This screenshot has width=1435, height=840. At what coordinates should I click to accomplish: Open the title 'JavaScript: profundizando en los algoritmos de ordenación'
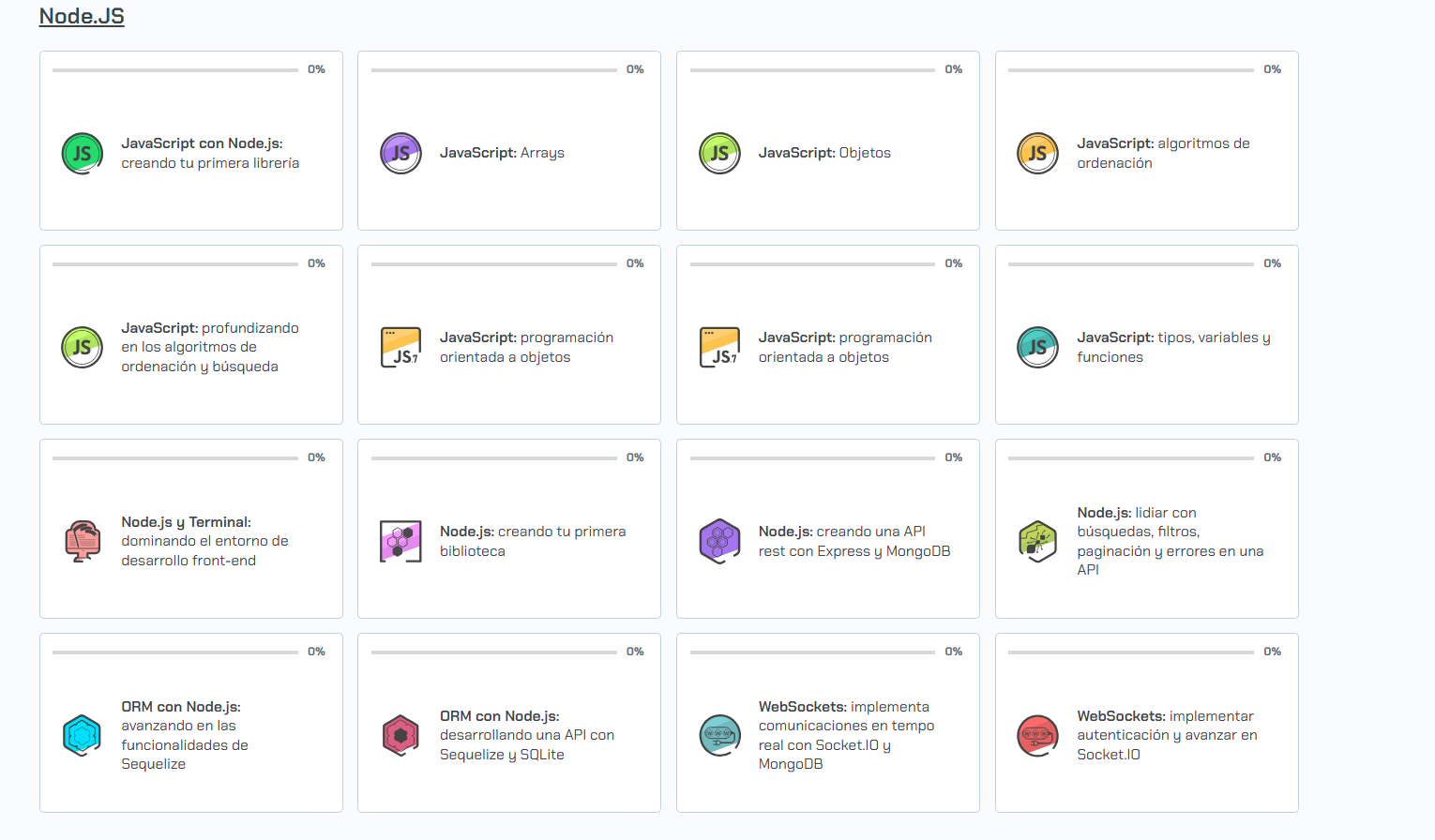pos(210,347)
